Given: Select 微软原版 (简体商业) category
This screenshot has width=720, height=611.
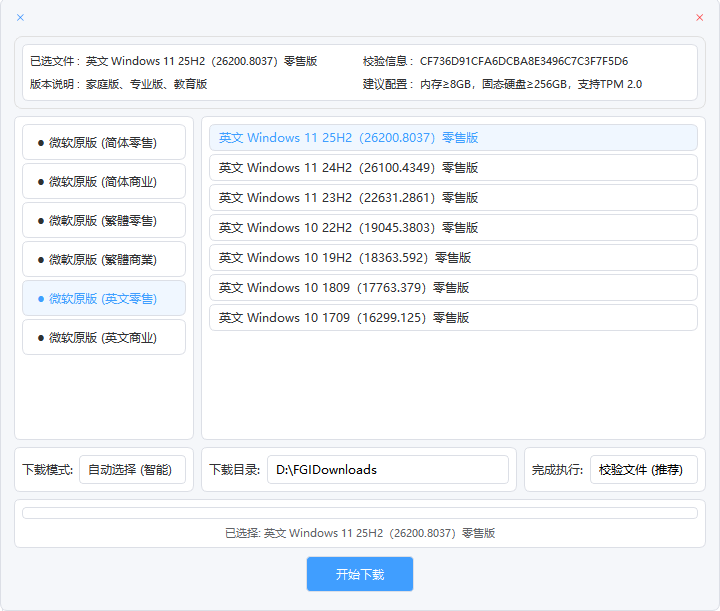Looking at the screenshot, I should tap(104, 181).
